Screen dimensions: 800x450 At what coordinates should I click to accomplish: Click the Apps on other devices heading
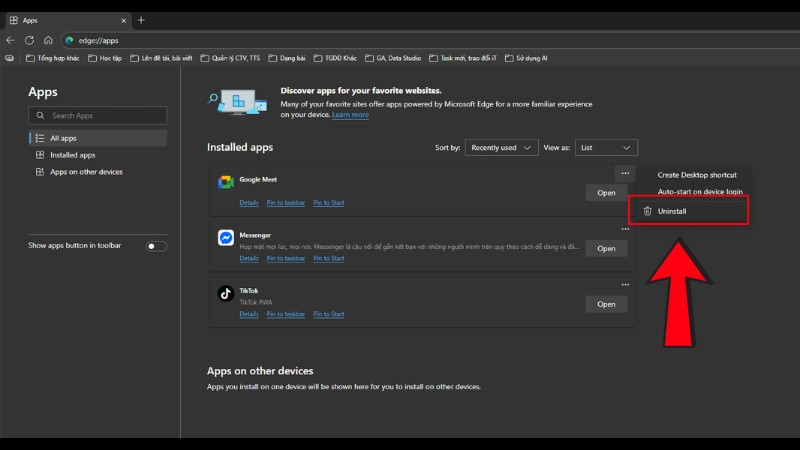(260, 371)
